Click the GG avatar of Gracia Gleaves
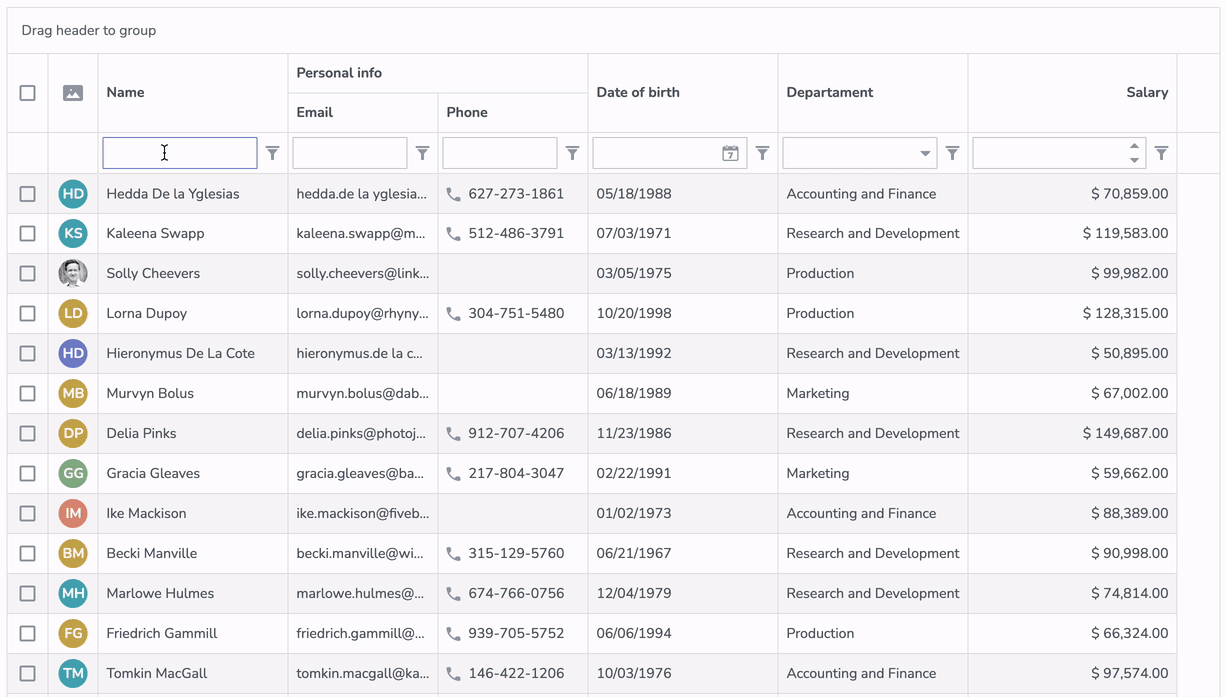This screenshot has width=1226, height=697. click(73, 474)
